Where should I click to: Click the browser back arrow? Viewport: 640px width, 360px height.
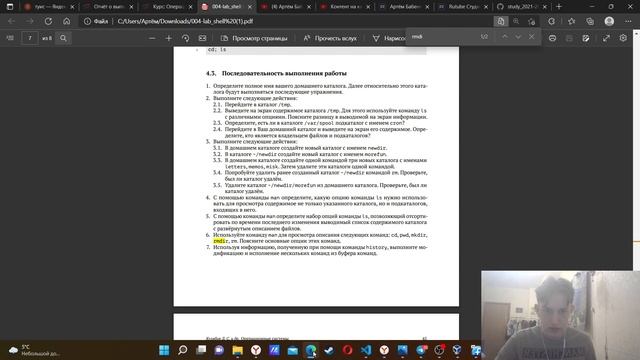[11, 21]
